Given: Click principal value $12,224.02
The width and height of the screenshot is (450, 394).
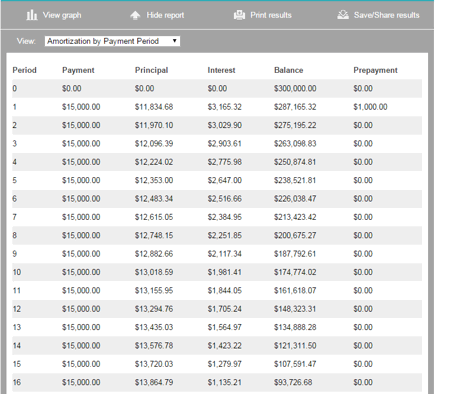Looking at the screenshot, I should [154, 162].
